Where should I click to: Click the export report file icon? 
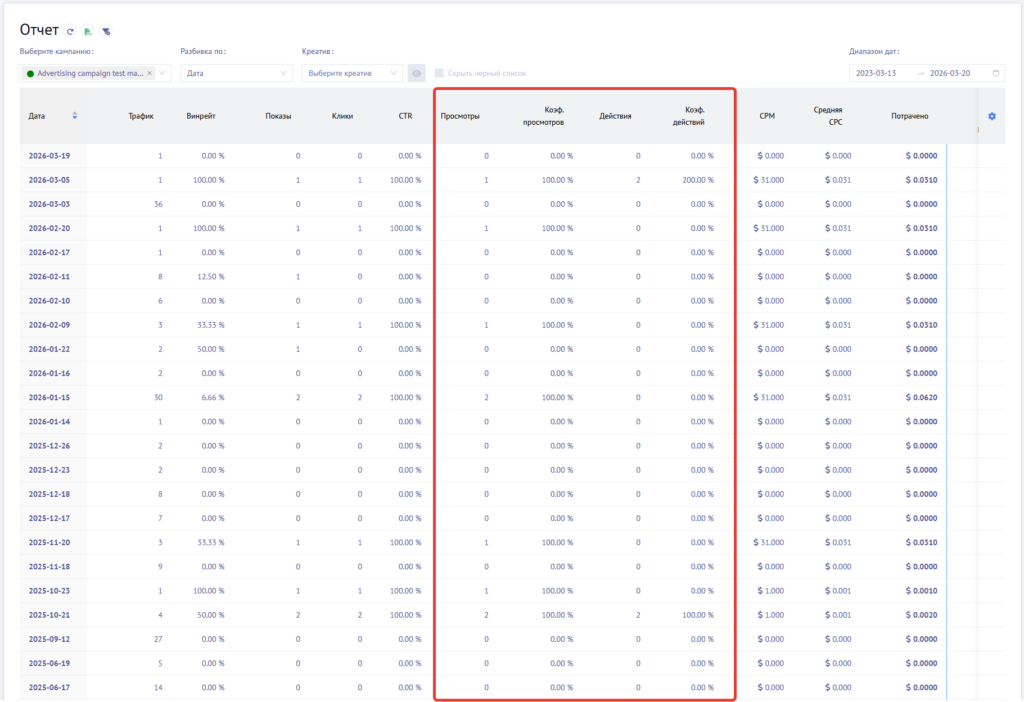click(x=87, y=32)
